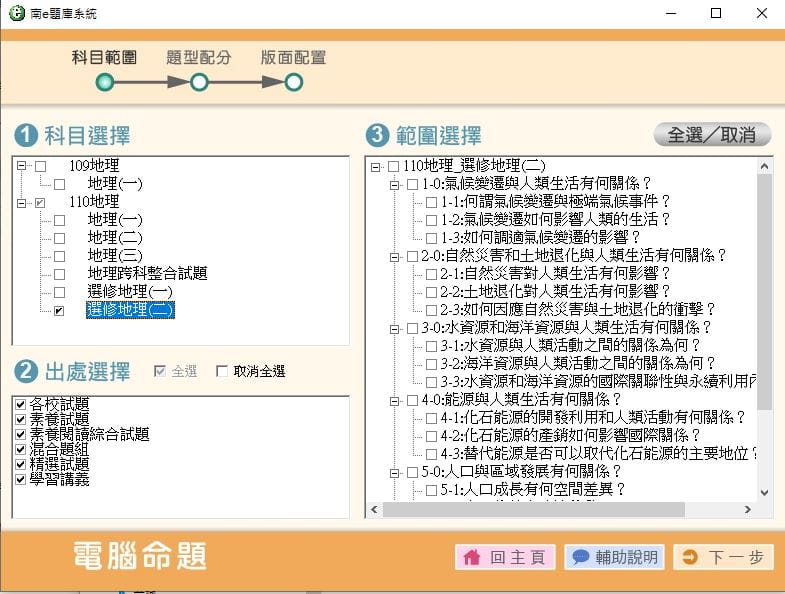The image size is (785, 594).
Task: Open help via 輔助說明 button
Action: tap(614, 557)
